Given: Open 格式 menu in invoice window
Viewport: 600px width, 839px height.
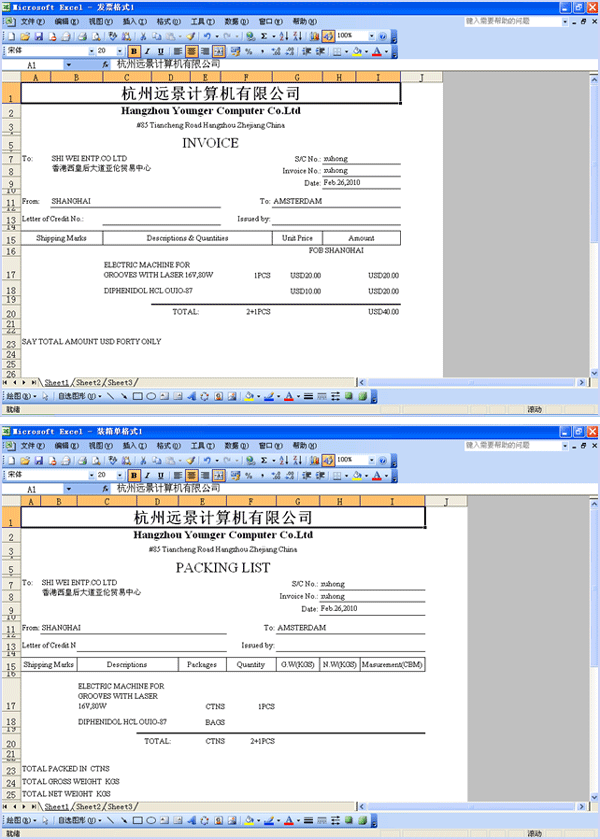Looking at the screenshot, I should 168,21.
